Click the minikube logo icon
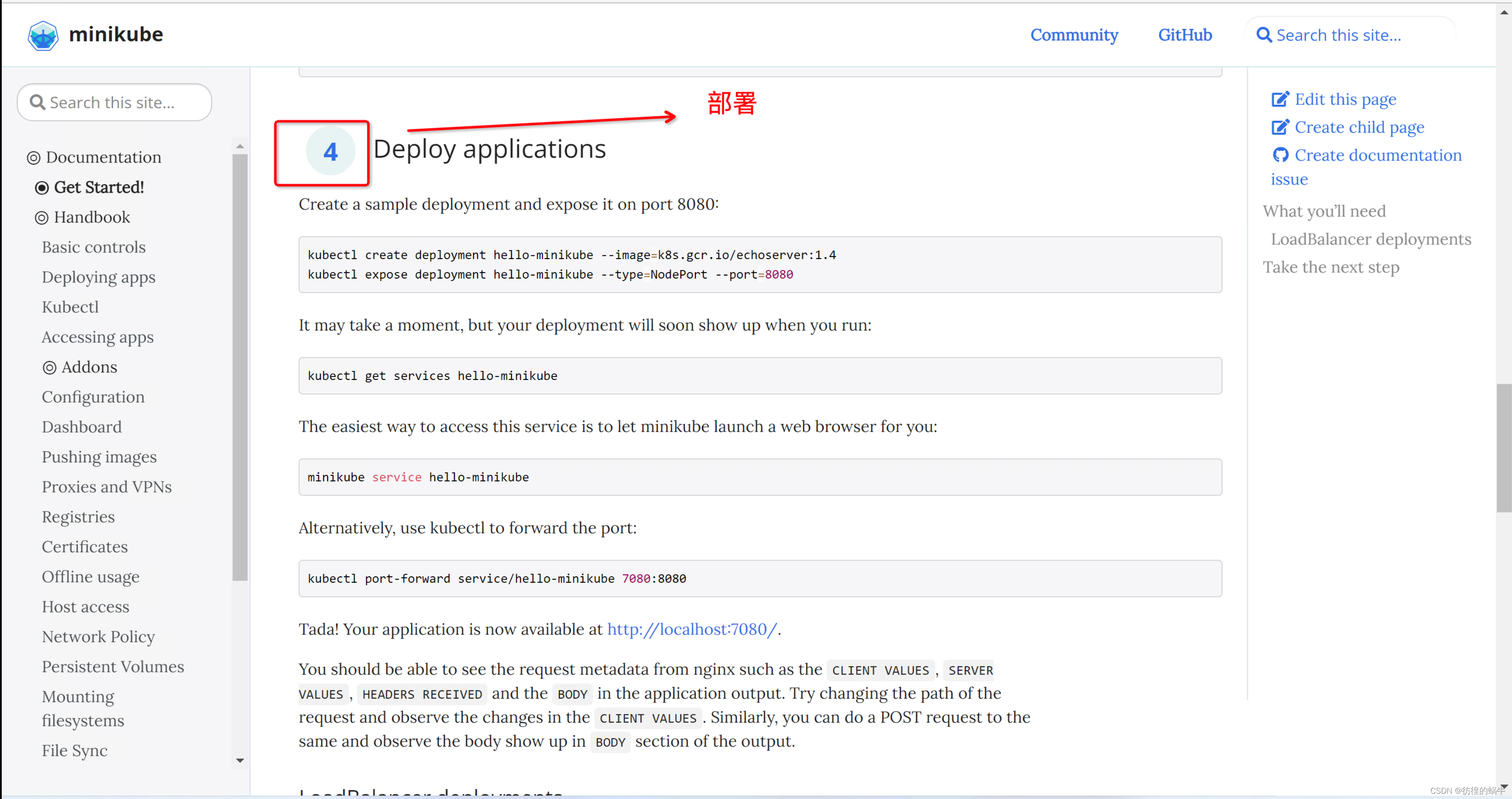Image resolution: width=1512 pixels, height=799 pixels. (x=42, y=35)
